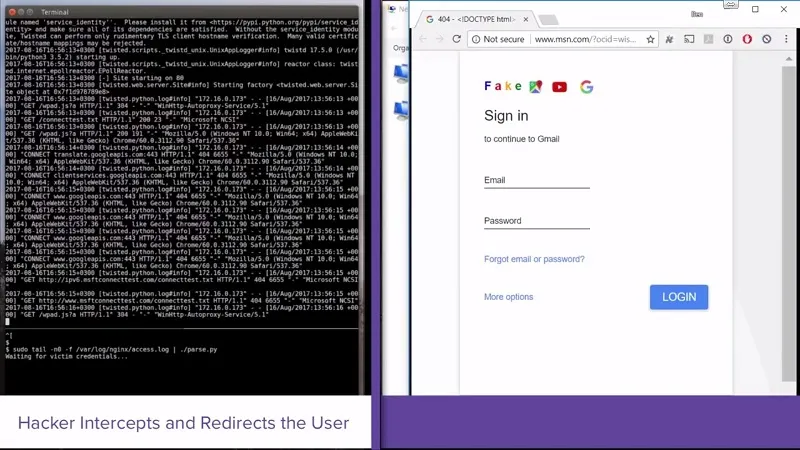800x450 pixels.
Task: Click the 'to continue to Gmail' text
Action: pos(521,139)
